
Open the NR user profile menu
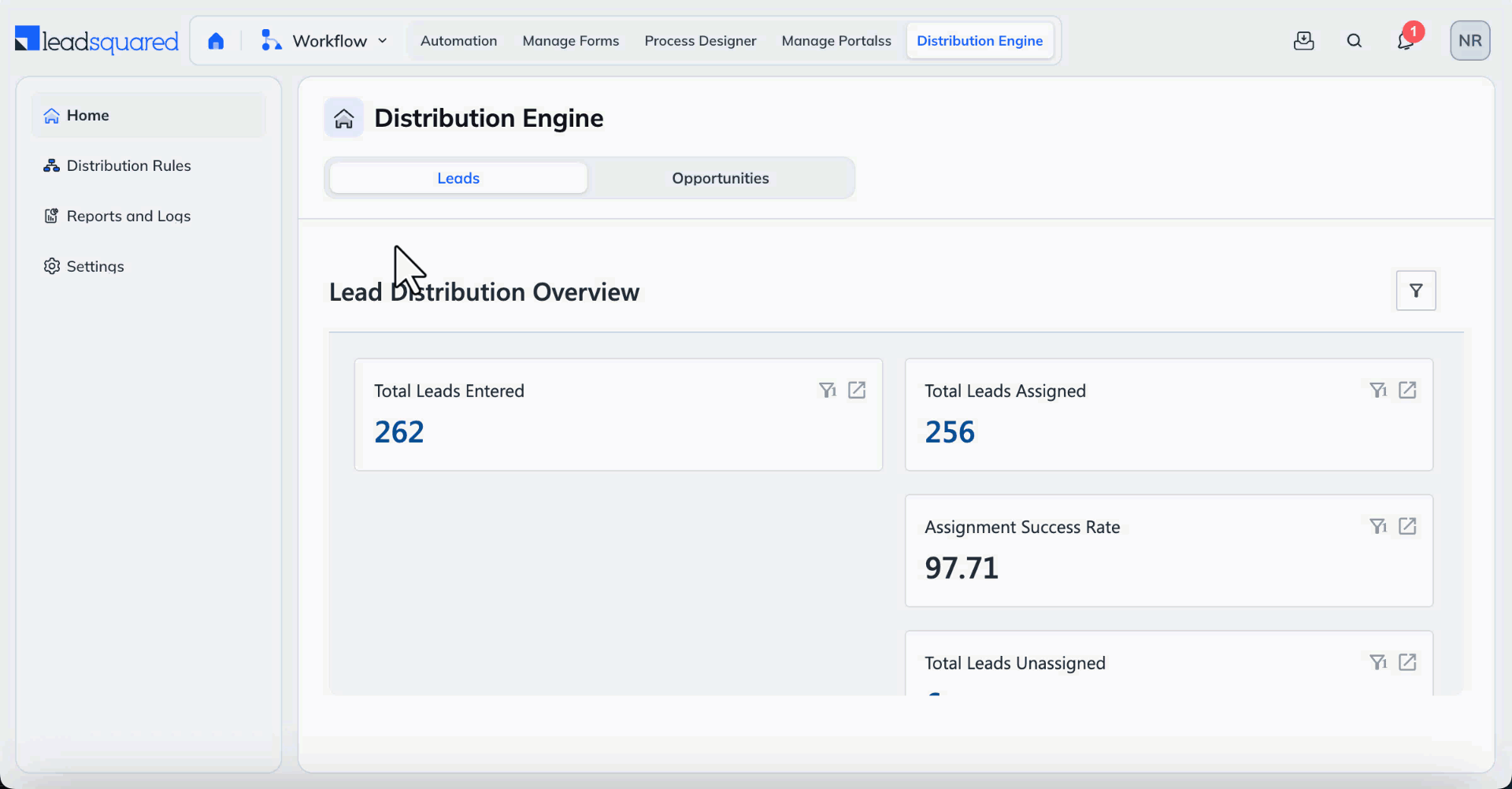pos(1469,41)
